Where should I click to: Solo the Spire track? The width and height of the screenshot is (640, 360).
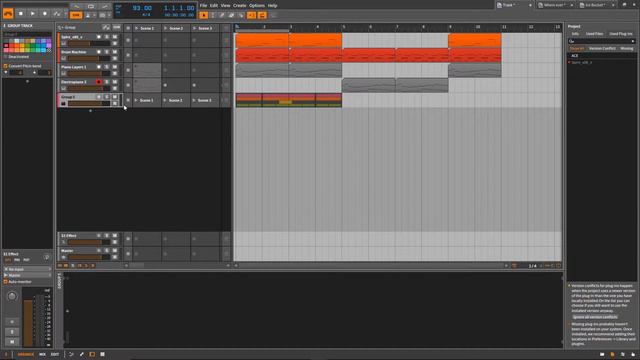click(x=107, y=37)
